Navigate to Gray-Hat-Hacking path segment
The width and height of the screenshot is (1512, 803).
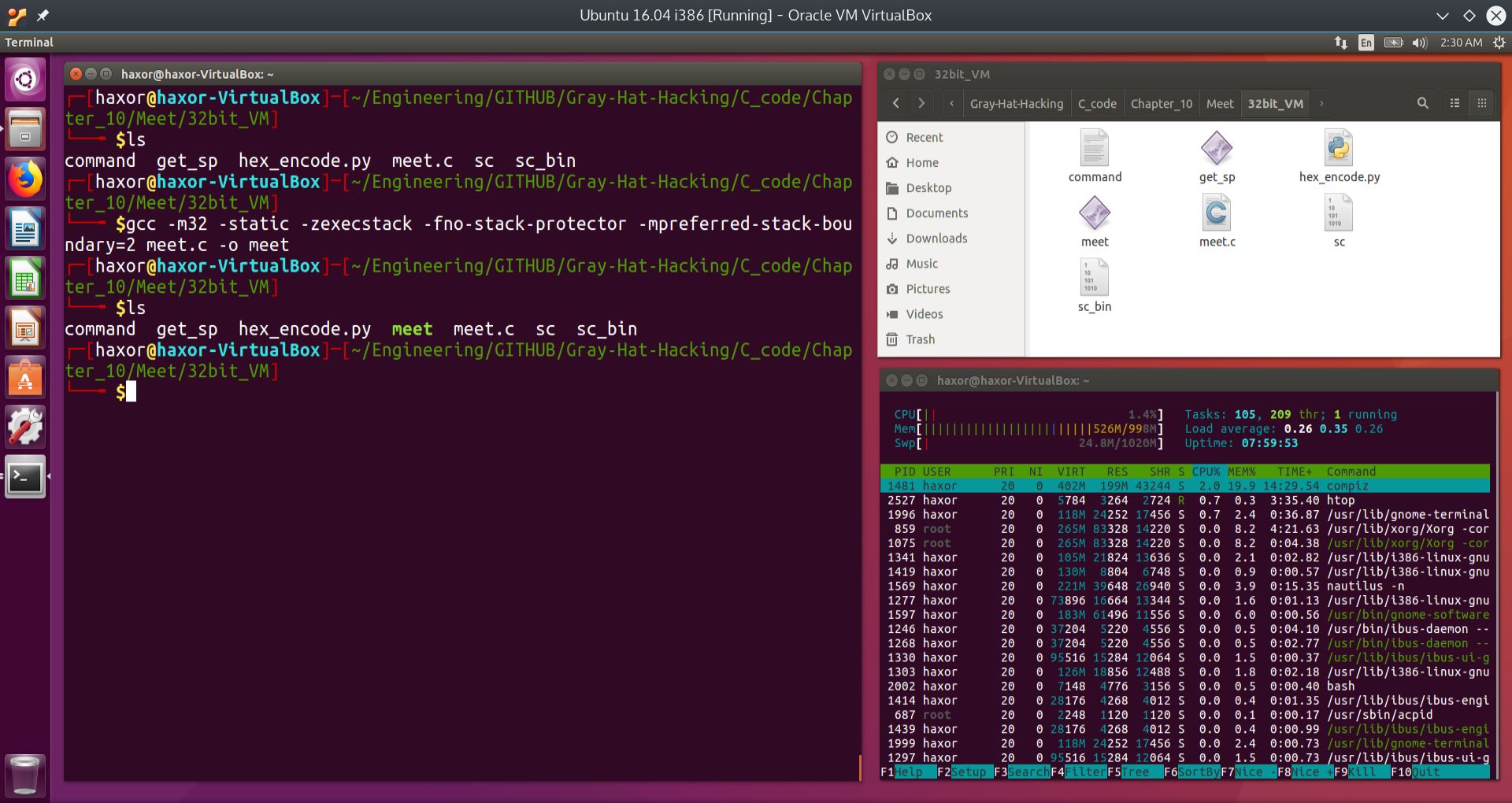tap(1016, 103)
